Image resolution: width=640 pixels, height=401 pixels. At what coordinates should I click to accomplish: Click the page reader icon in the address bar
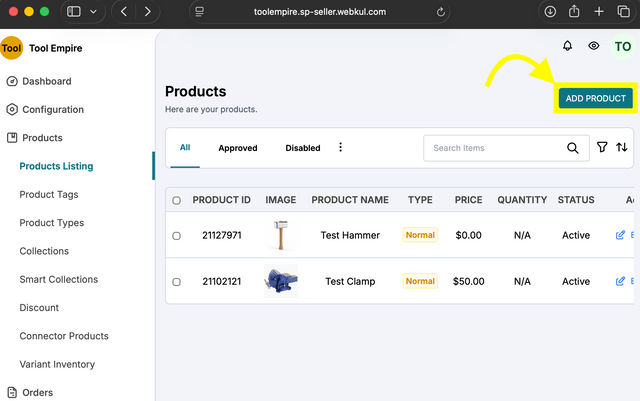(200, 12)
